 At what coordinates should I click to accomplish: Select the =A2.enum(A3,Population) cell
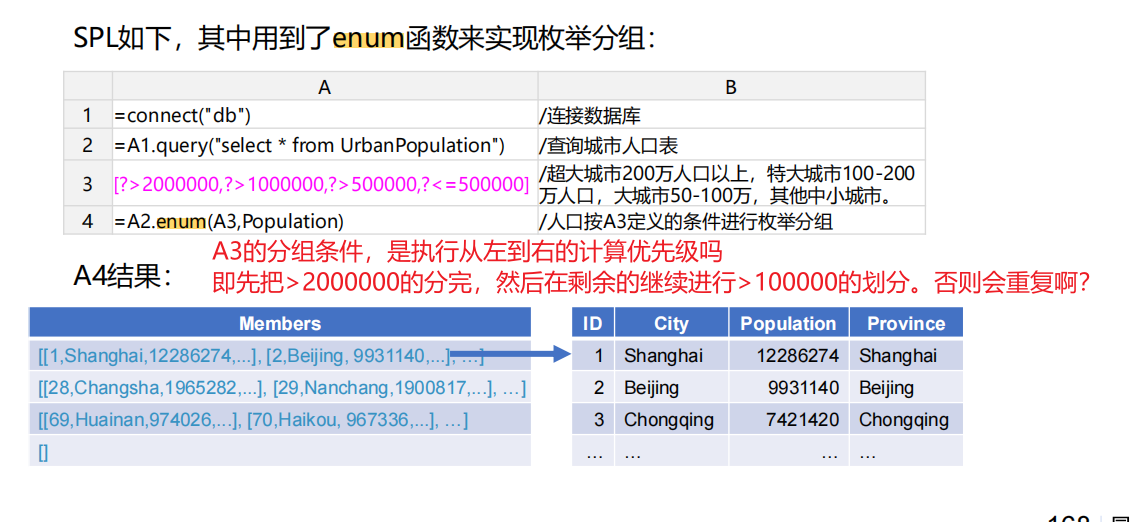tap(228, 221)
